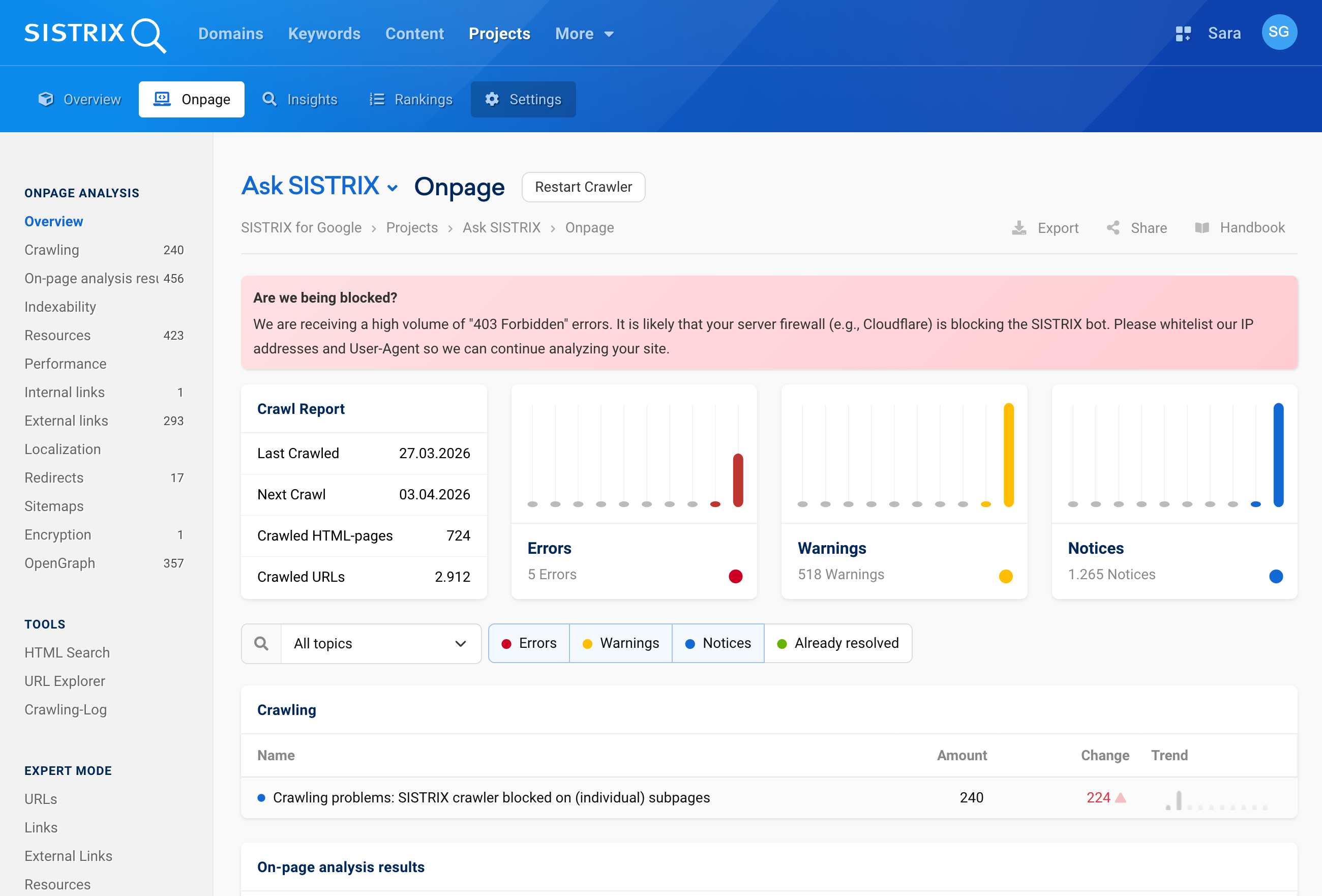Open Rankings via the list icon

[376, 99]
